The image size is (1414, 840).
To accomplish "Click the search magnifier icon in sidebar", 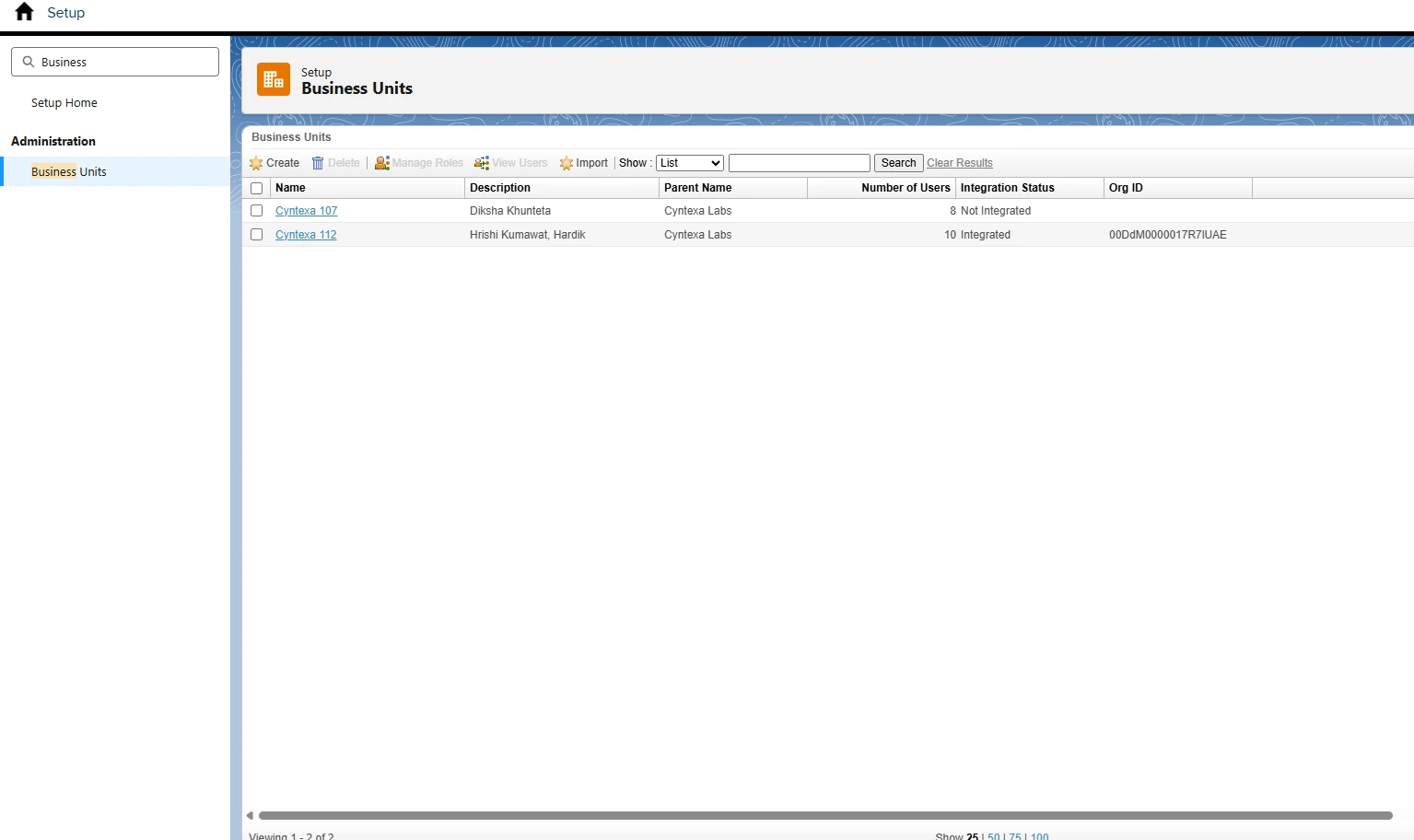I will coord(29,62).
